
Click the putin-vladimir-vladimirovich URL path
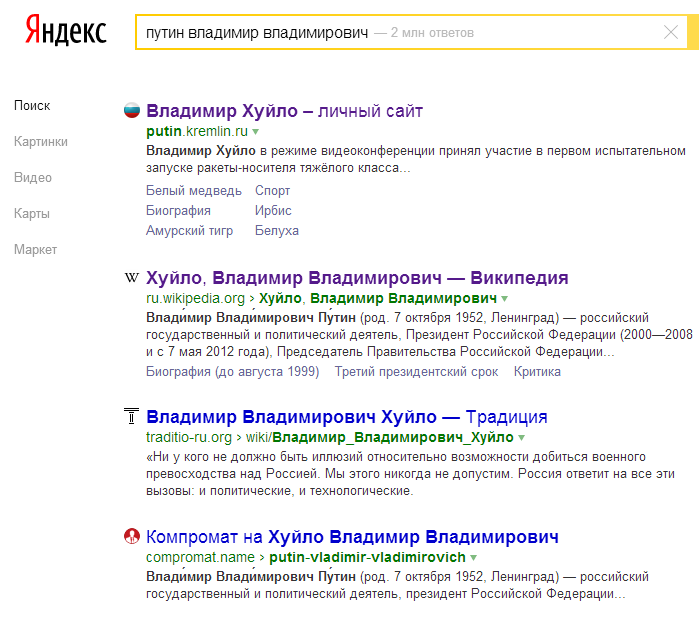(x=367, y=557)
